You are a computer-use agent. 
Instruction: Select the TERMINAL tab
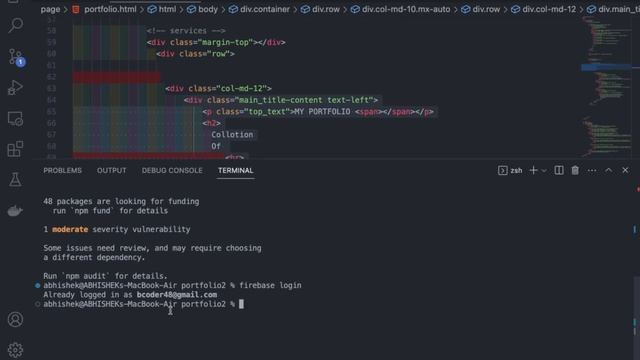(x=236, y=171)
